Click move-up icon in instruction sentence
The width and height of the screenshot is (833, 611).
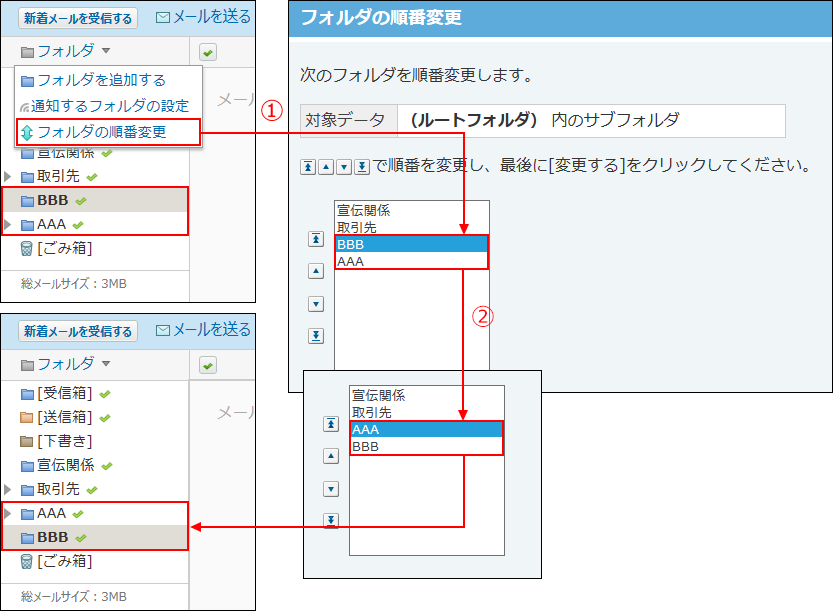[x=326, y=167]
